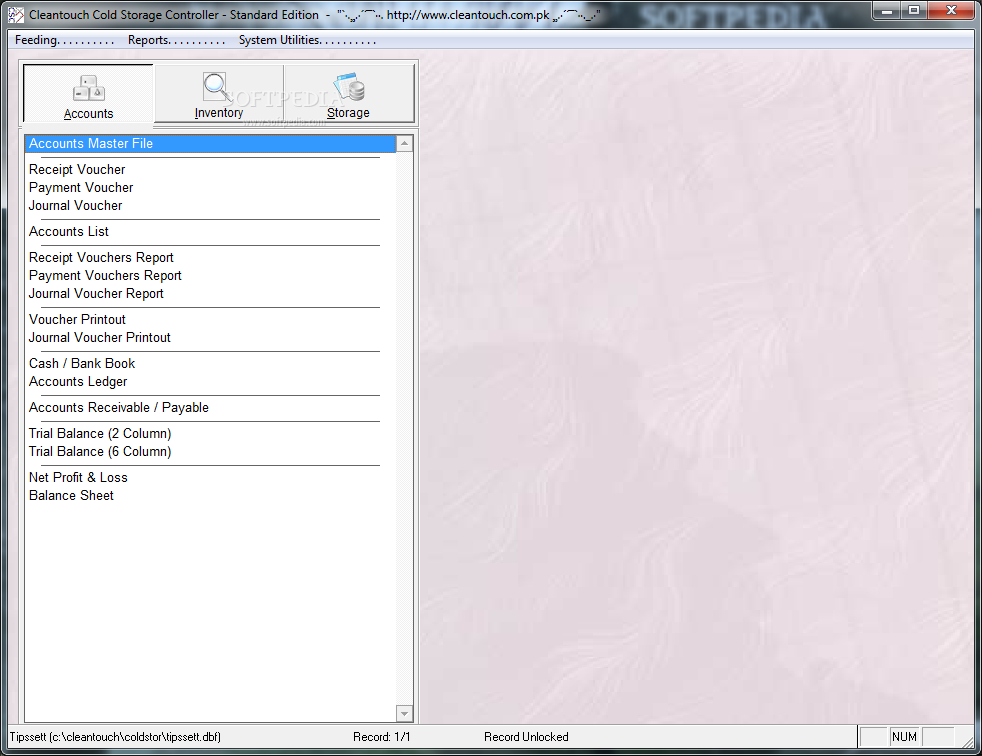Click the Accounts tab icon
Screen dimensions: 982x756
click(x=88, y=88)
